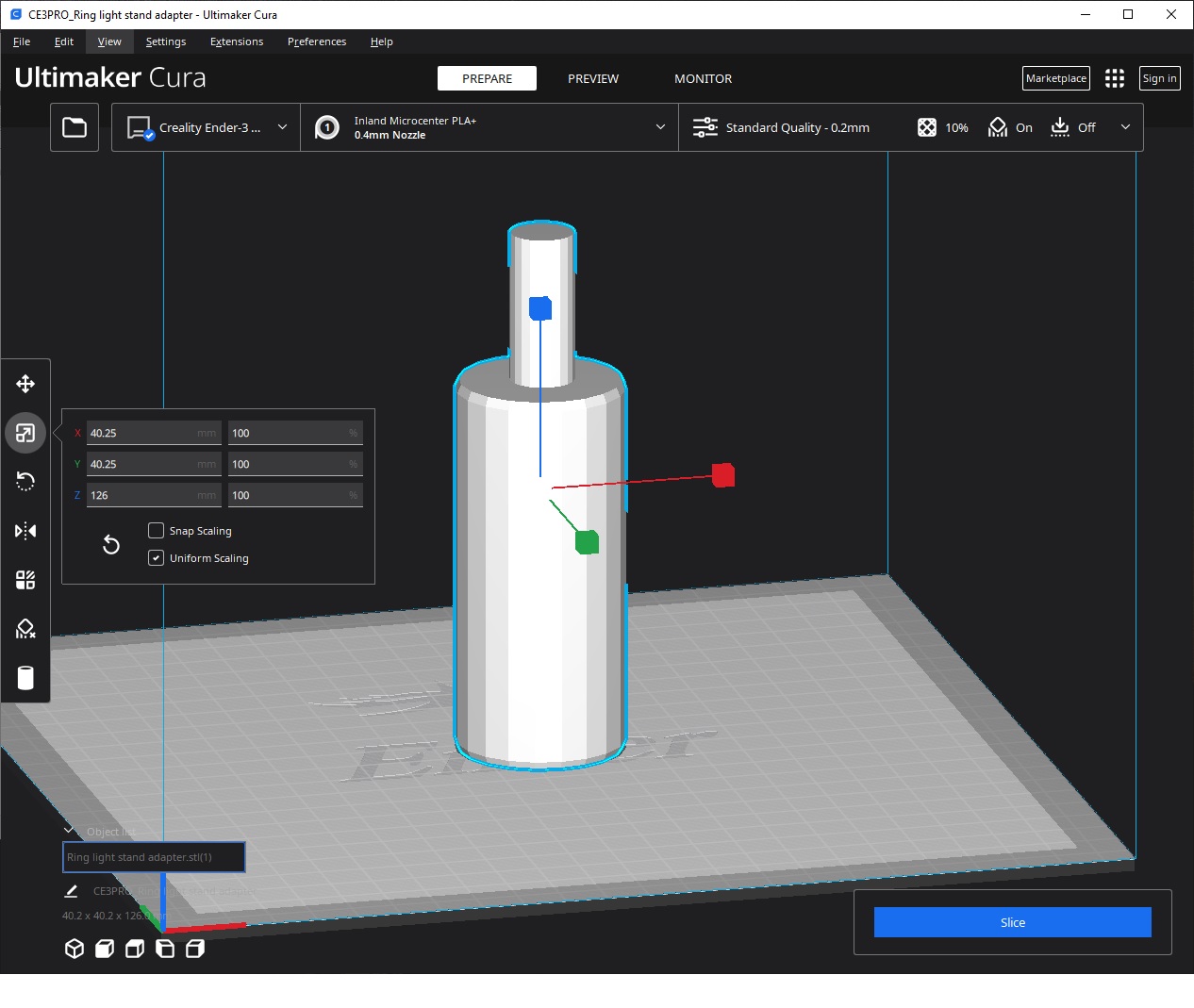Click X dimension mm field 40.25
The image size is (1194, 1008).
pos(154,433)
